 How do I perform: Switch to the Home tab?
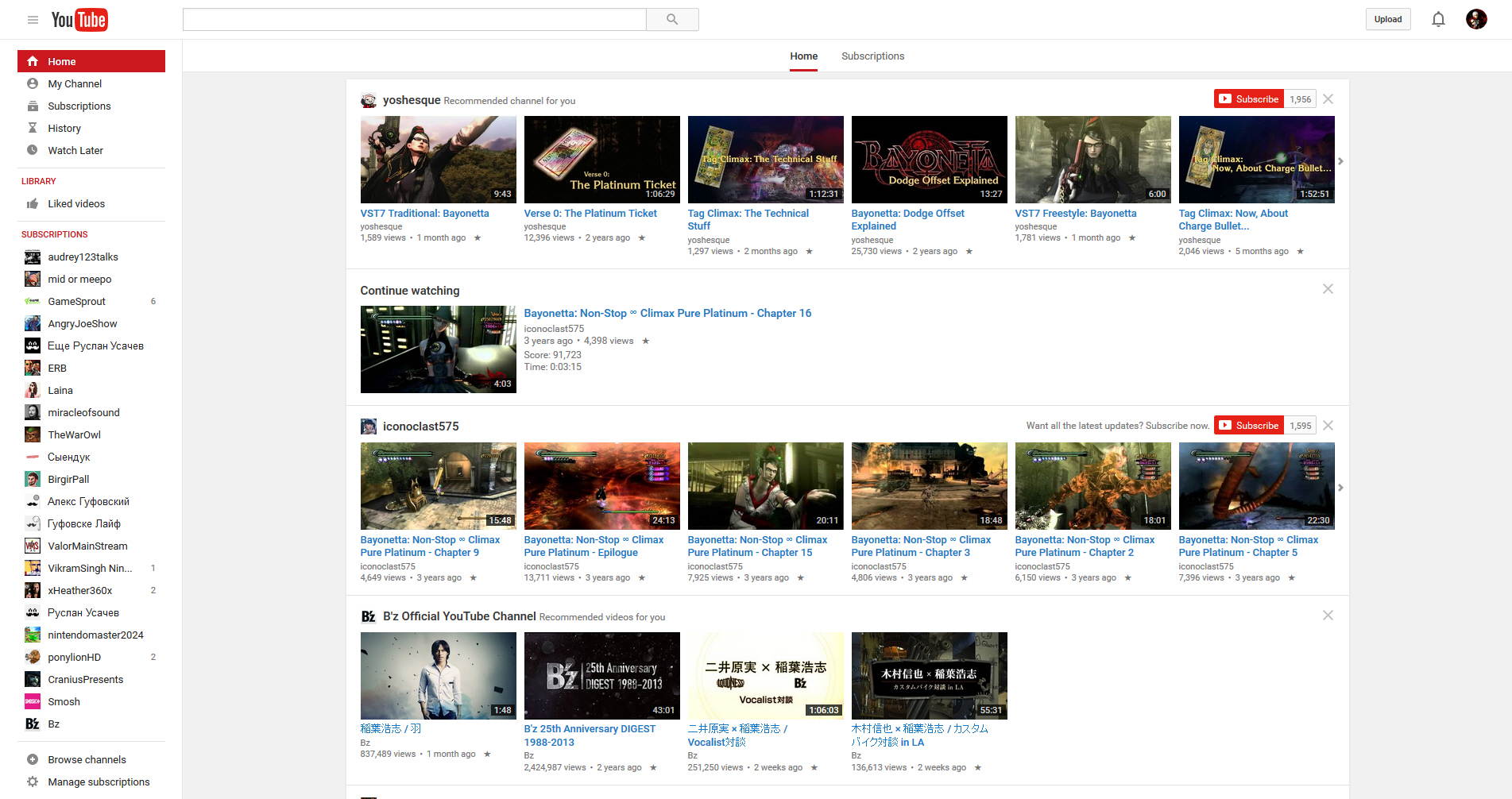pos(803,56)
